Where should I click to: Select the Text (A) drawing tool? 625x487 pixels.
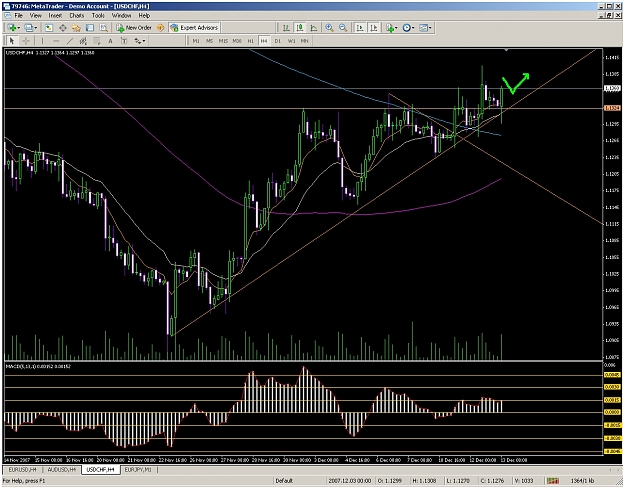click(110, 41)
